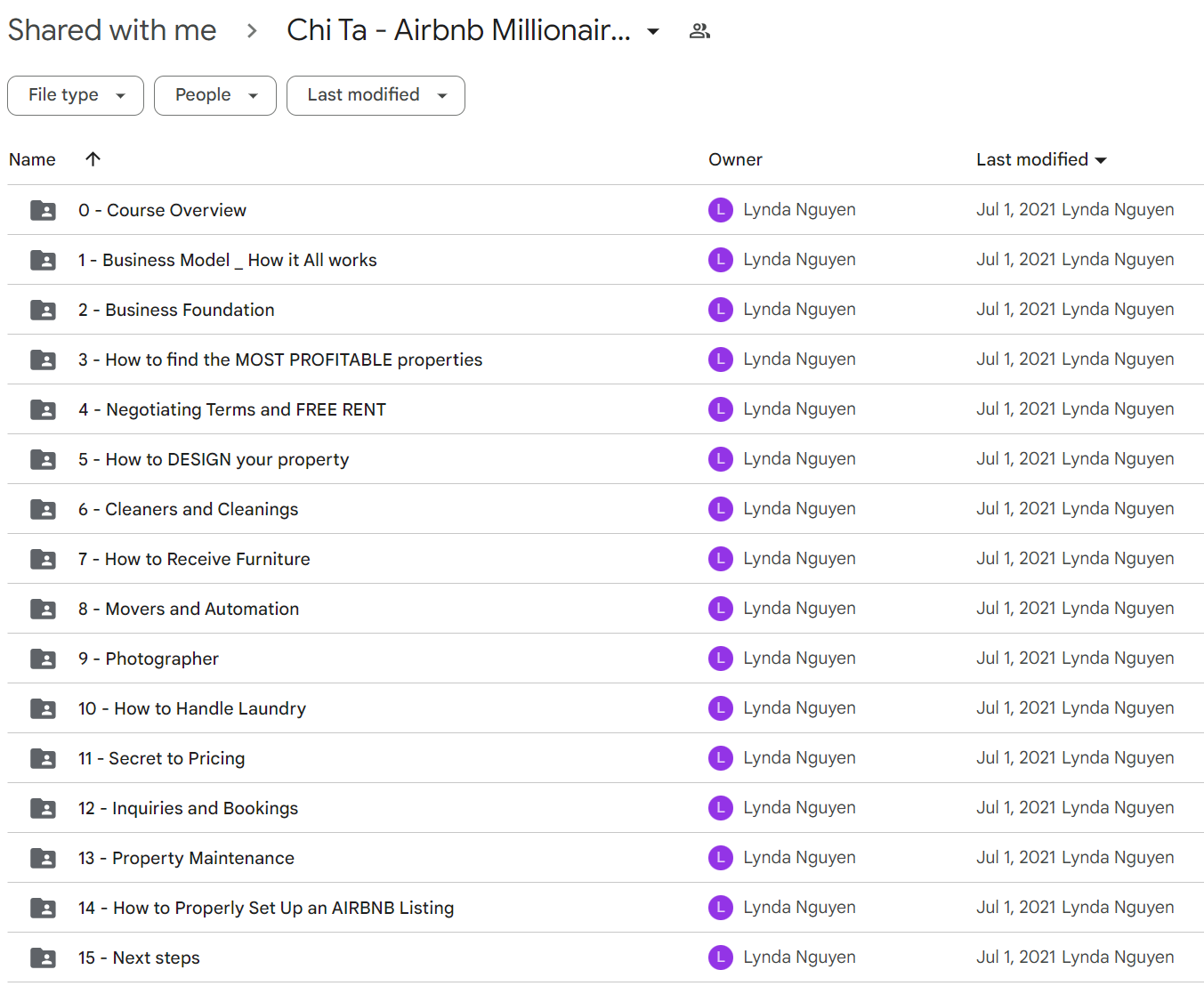Click folder icon for 14 - AIRBNB Listing
The image size is (1204, 986).
point(43,908)
